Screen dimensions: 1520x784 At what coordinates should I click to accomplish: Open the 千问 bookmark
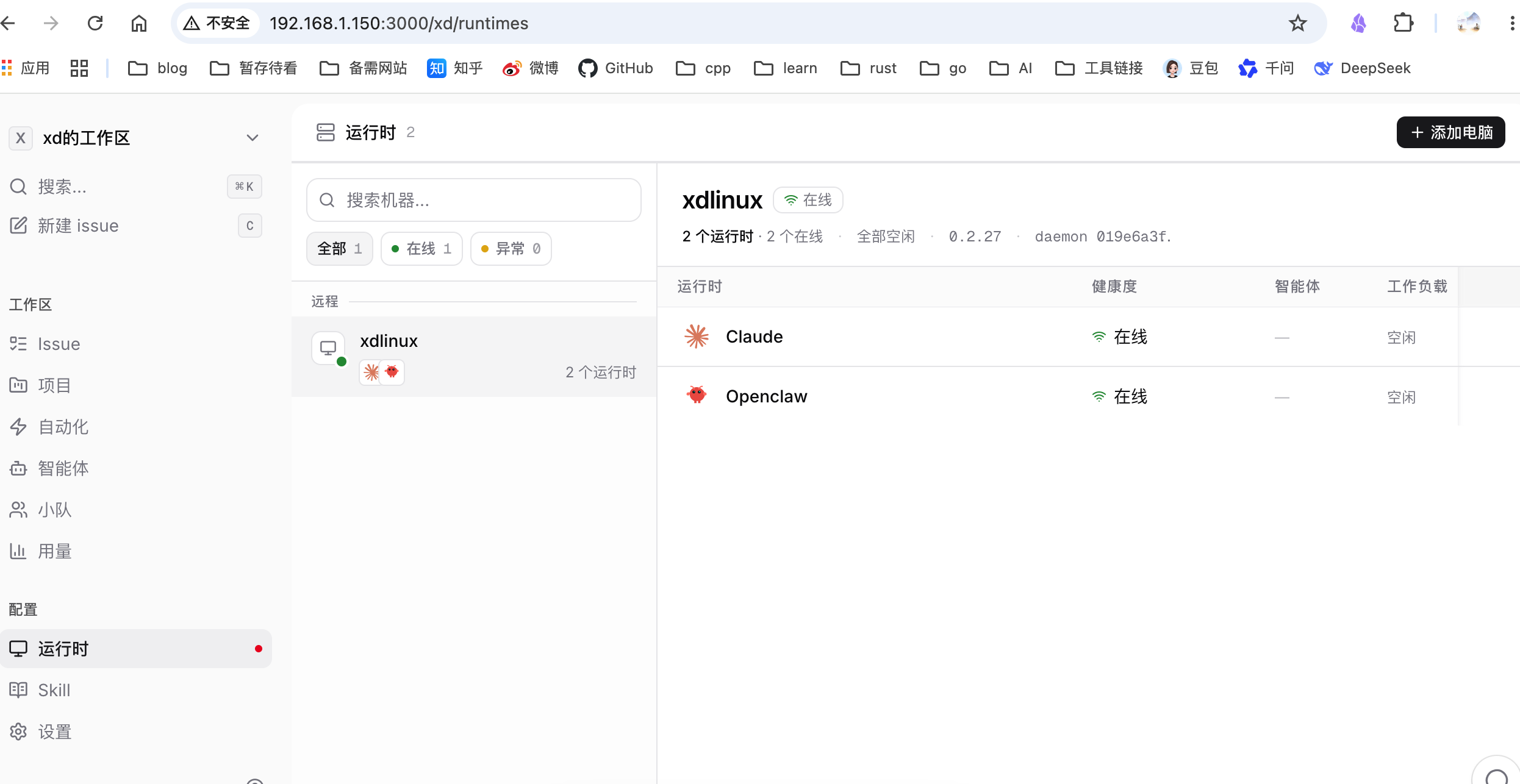click(x=1266, y=68)
